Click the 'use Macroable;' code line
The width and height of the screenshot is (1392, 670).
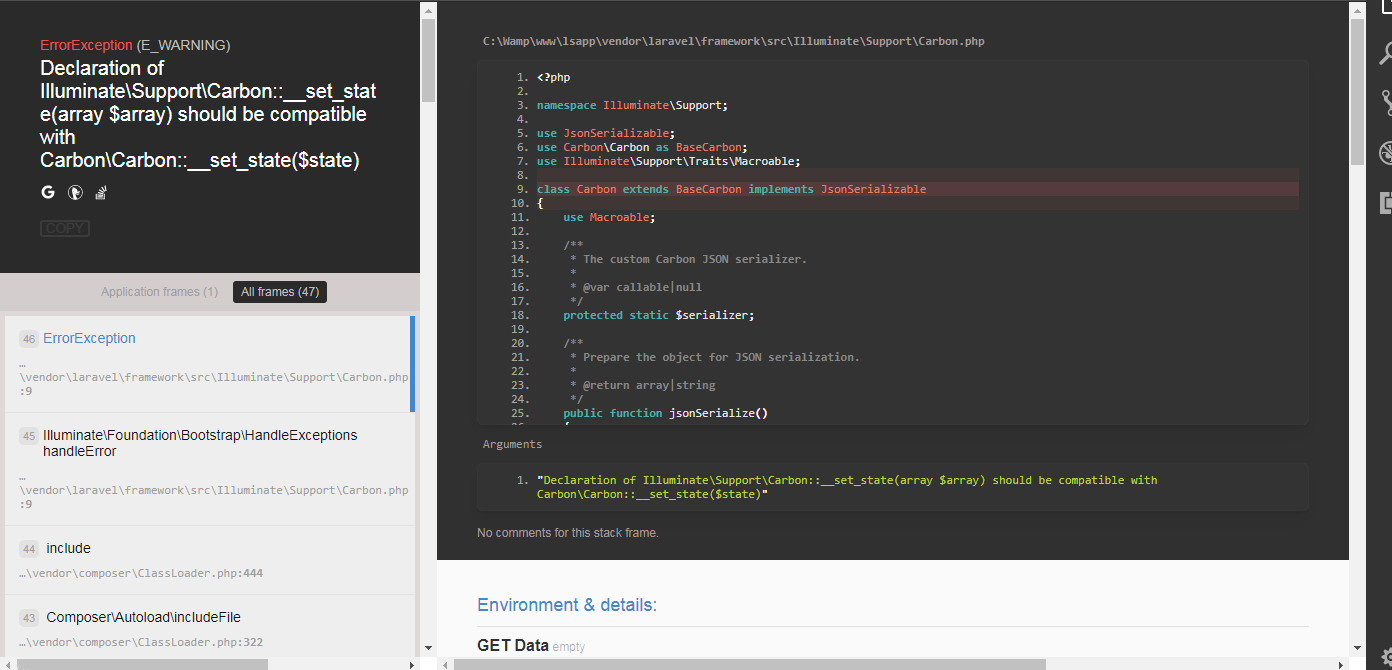(x=609, y=217)
